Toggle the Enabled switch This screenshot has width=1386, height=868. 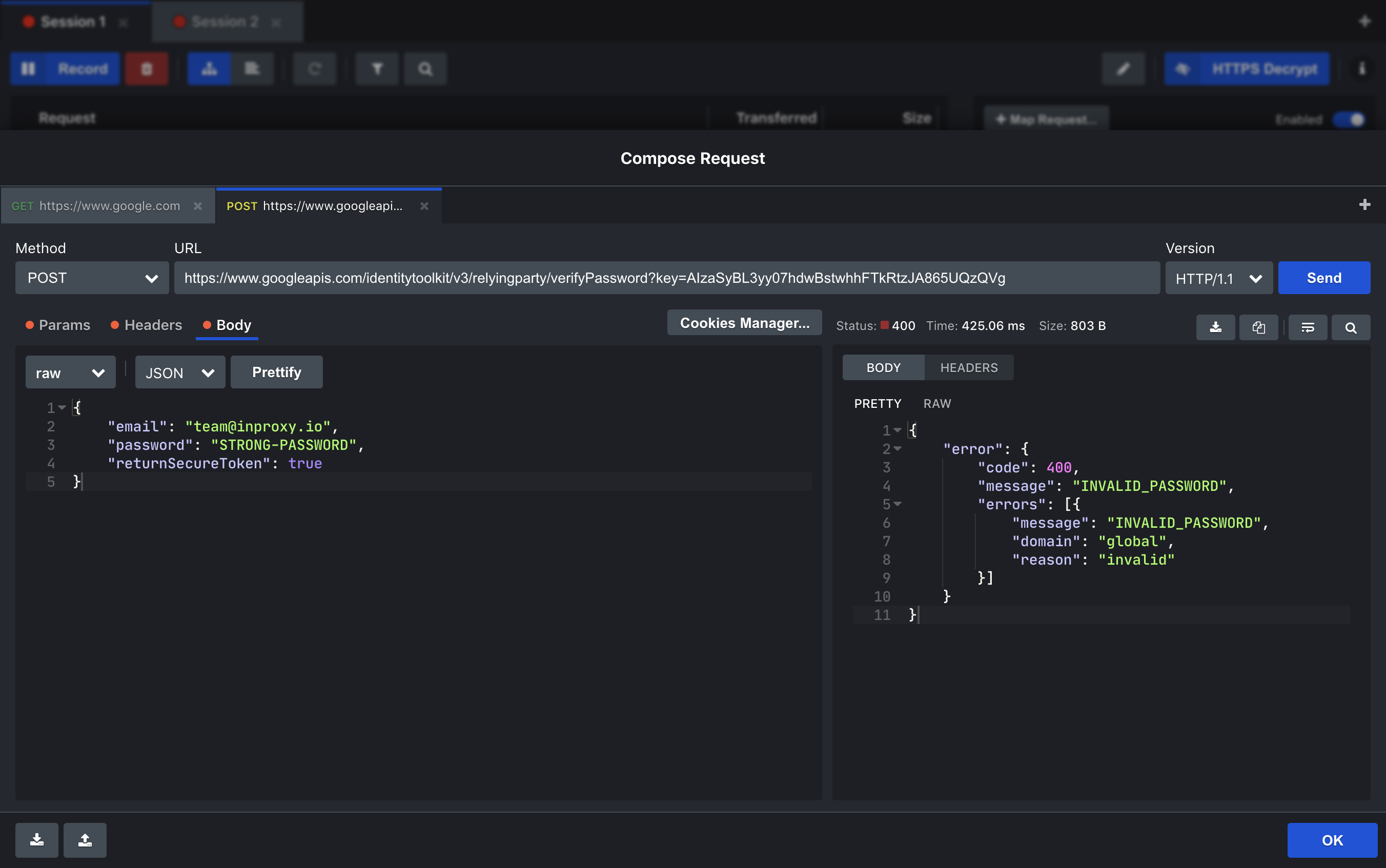tap(1349, 119)
